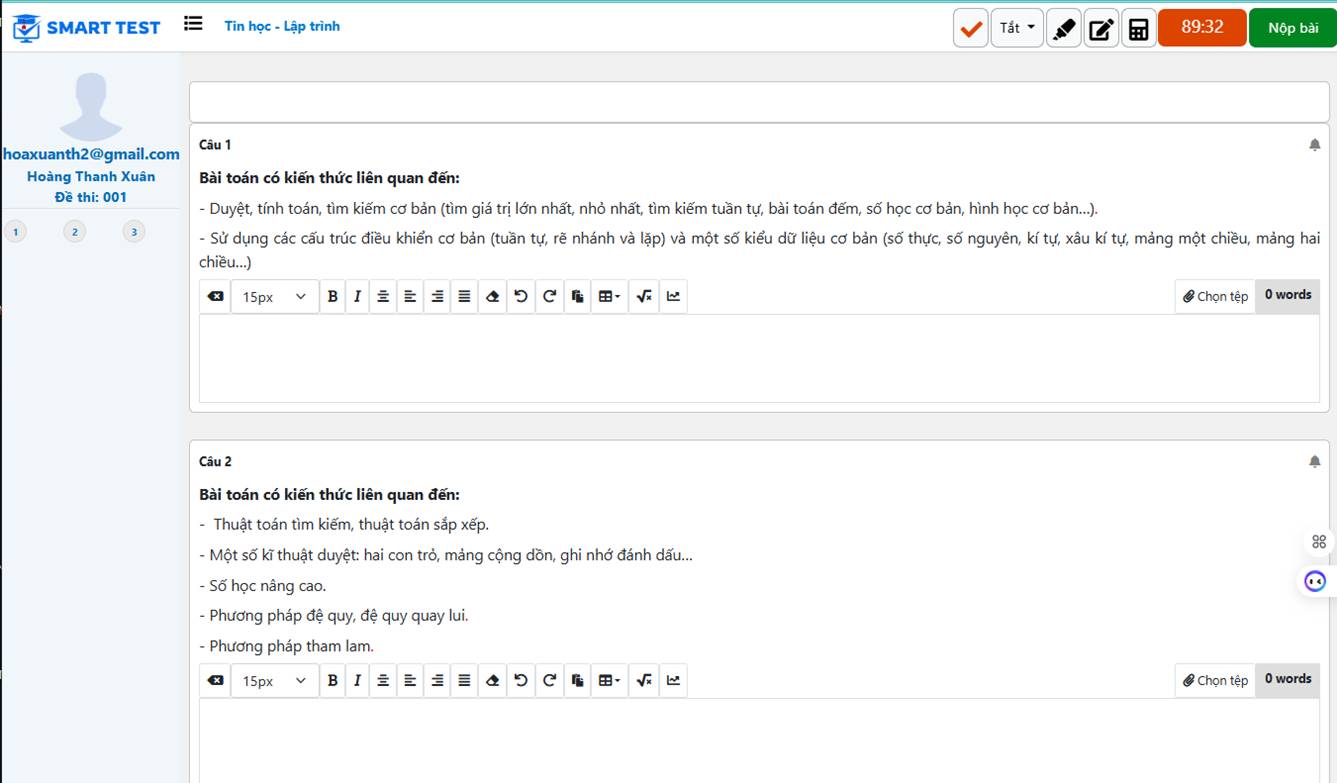
Task: Click the eraser icon in Câu 1 toolbar
Action: 492,296
